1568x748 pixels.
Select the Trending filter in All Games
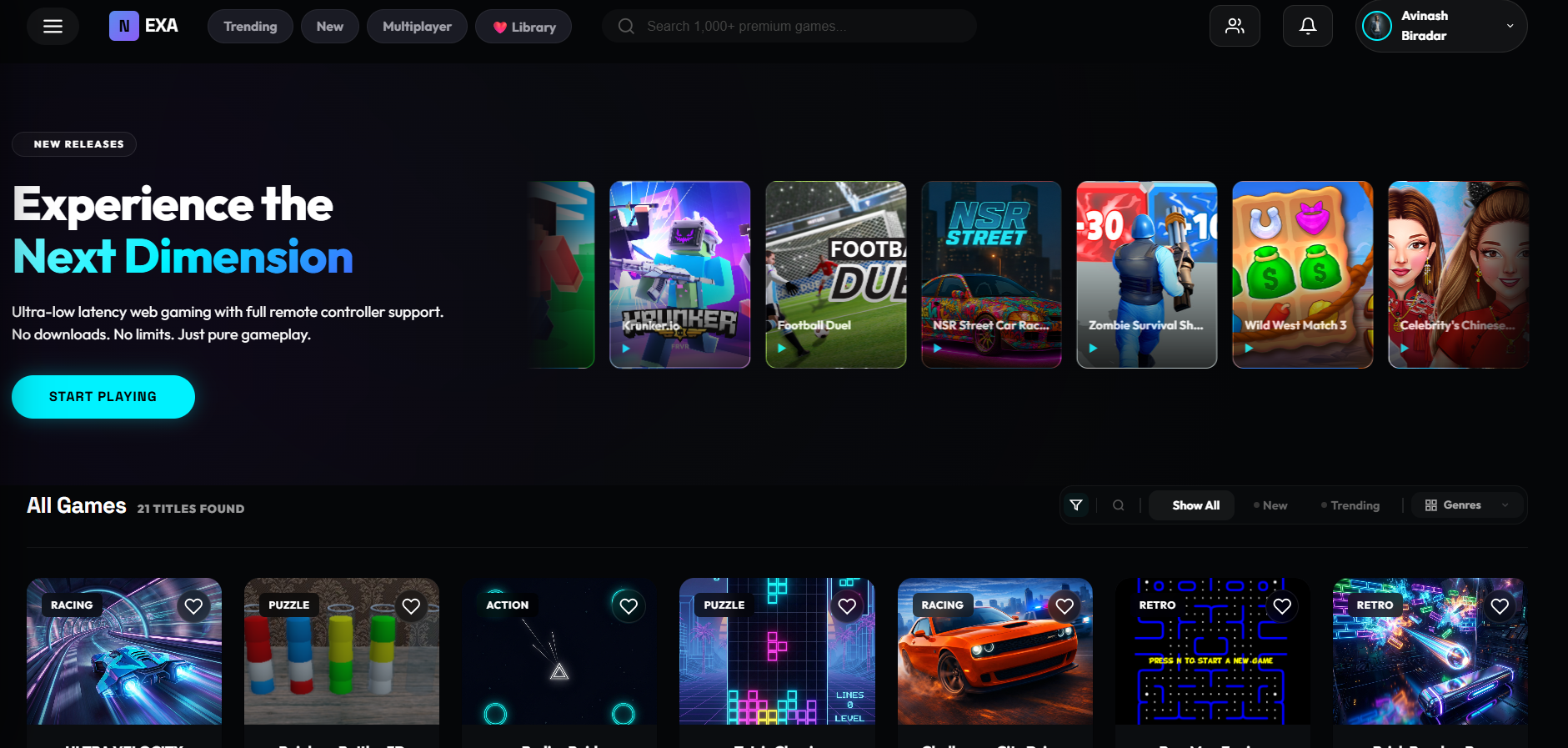[x=1350, y=505]
